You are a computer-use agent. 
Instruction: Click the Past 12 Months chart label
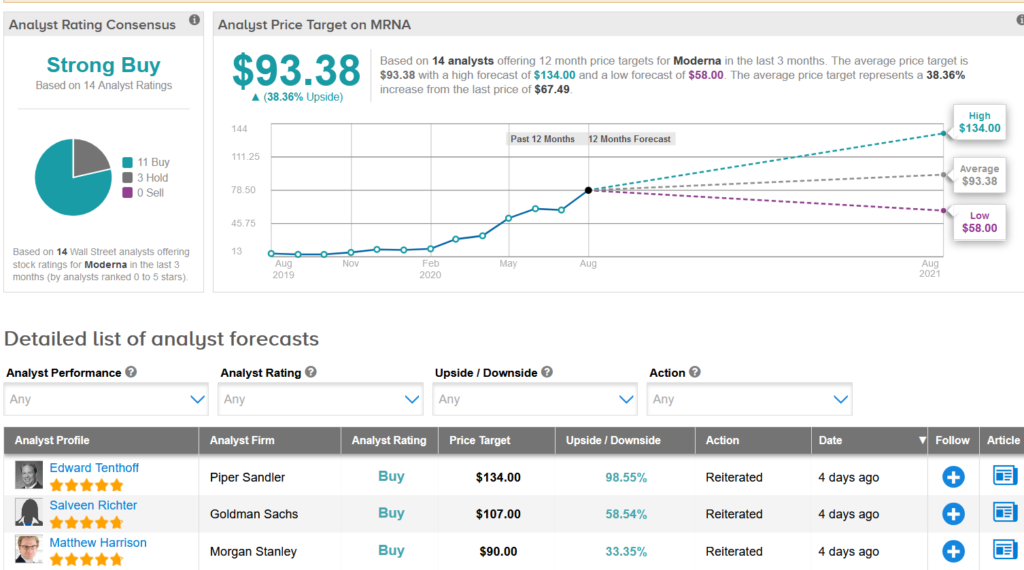click(x=543, y=139)
